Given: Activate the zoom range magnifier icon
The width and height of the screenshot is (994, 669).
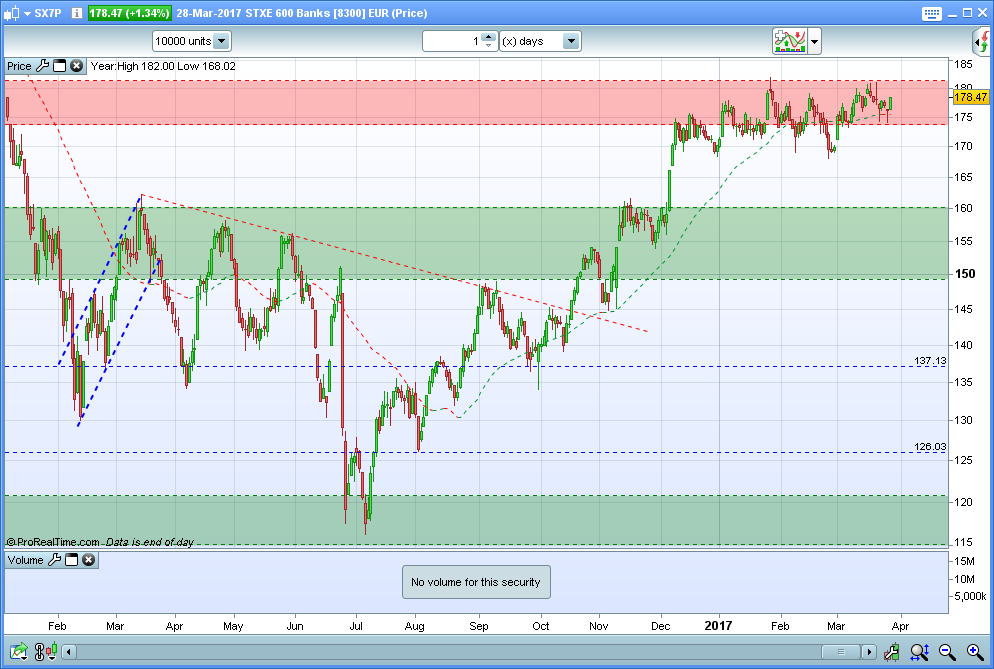Looking at the screenshot, I should (x=919, y=651).
